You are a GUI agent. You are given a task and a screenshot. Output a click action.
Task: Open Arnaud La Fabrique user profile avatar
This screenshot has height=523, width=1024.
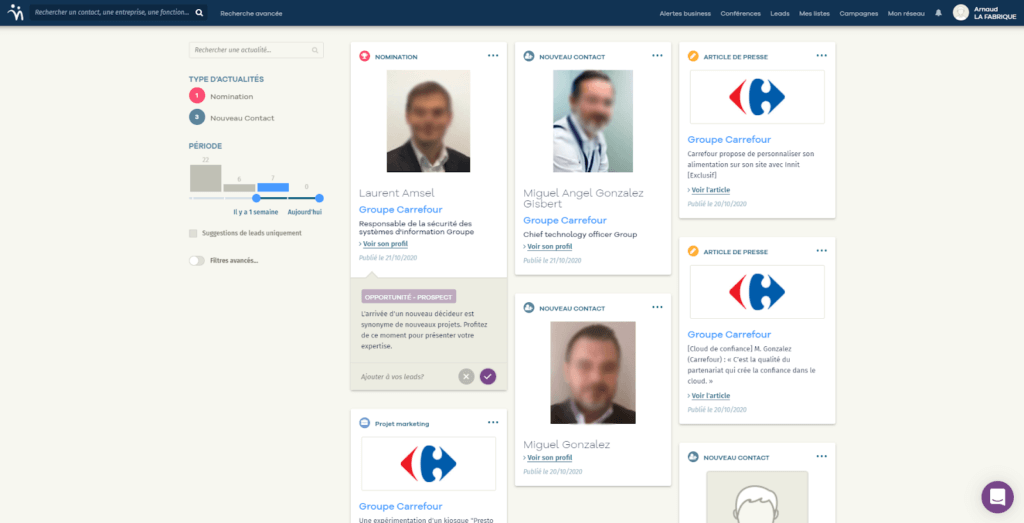pyautogui.click(x=960, y=13)
